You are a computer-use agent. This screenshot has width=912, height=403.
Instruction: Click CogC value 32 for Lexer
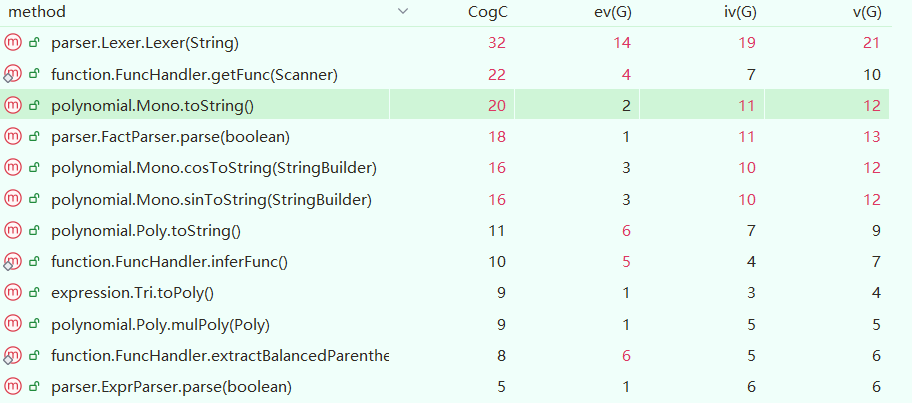click(499, 43)
